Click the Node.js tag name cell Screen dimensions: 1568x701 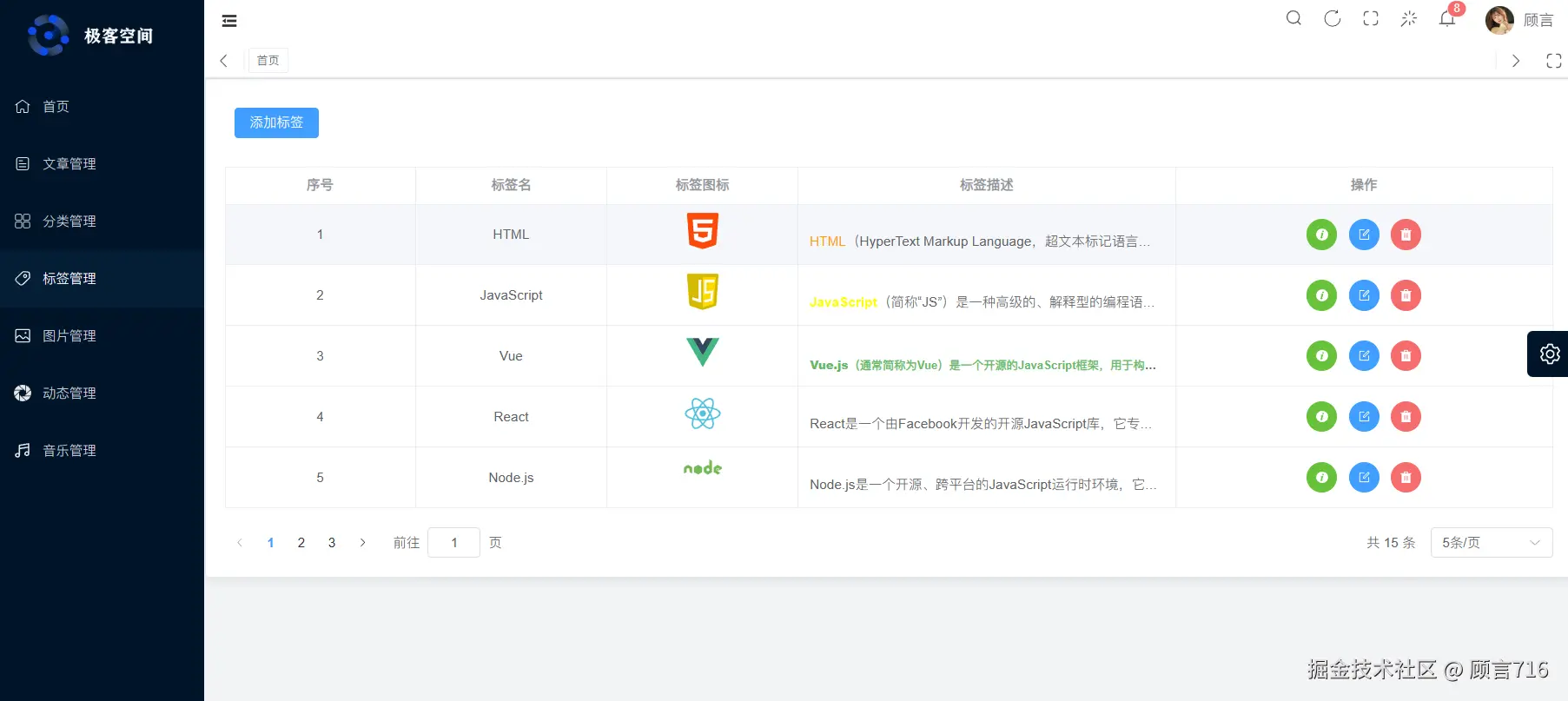tap(511, 478)
